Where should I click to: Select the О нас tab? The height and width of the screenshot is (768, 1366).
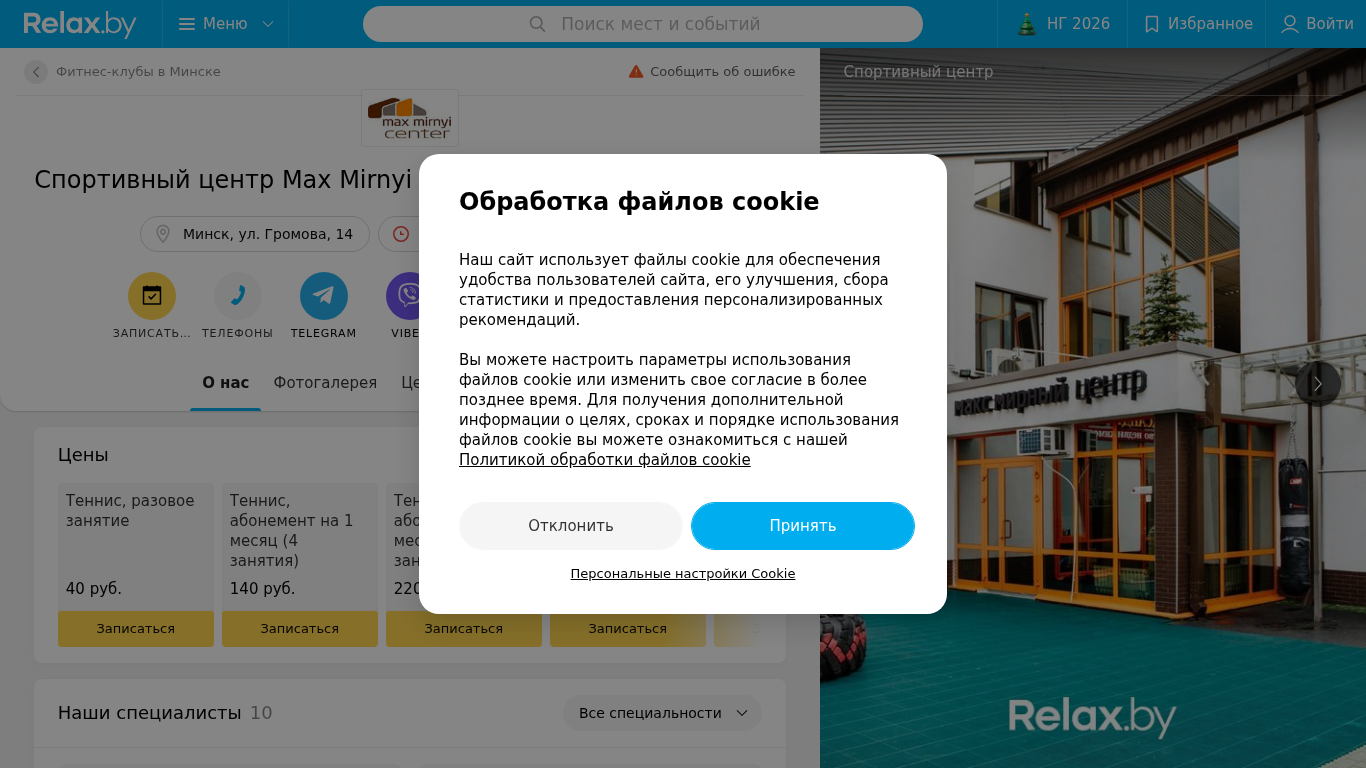click(226, 383)
